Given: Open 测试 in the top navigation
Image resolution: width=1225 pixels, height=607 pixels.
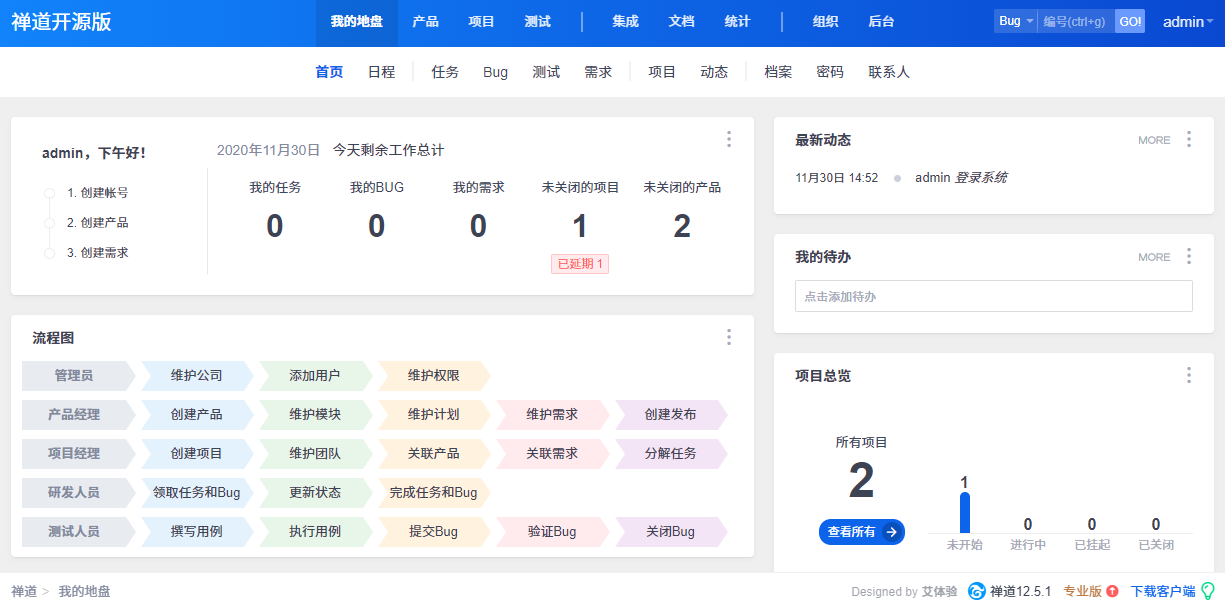Looking at the screenshot, I should 537,21.
